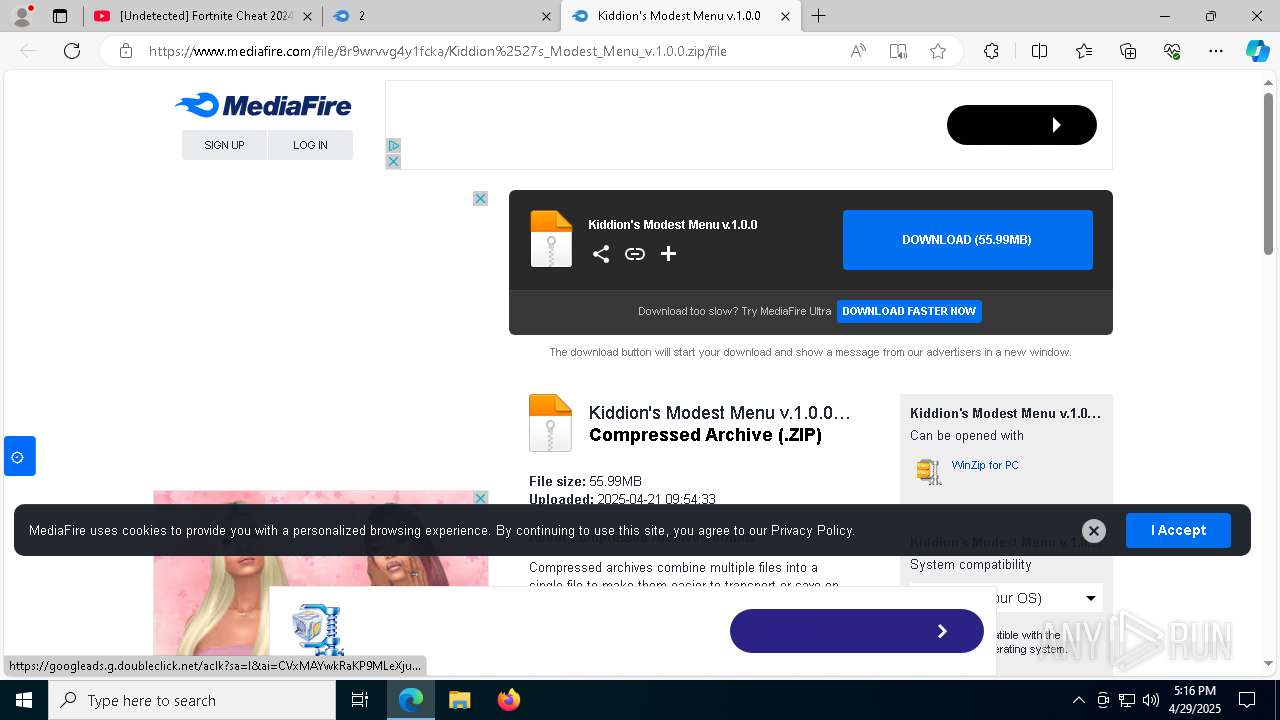Open Settings and more menu
This screenshot has width=1280, height=720.
(x=1216, y=51)
